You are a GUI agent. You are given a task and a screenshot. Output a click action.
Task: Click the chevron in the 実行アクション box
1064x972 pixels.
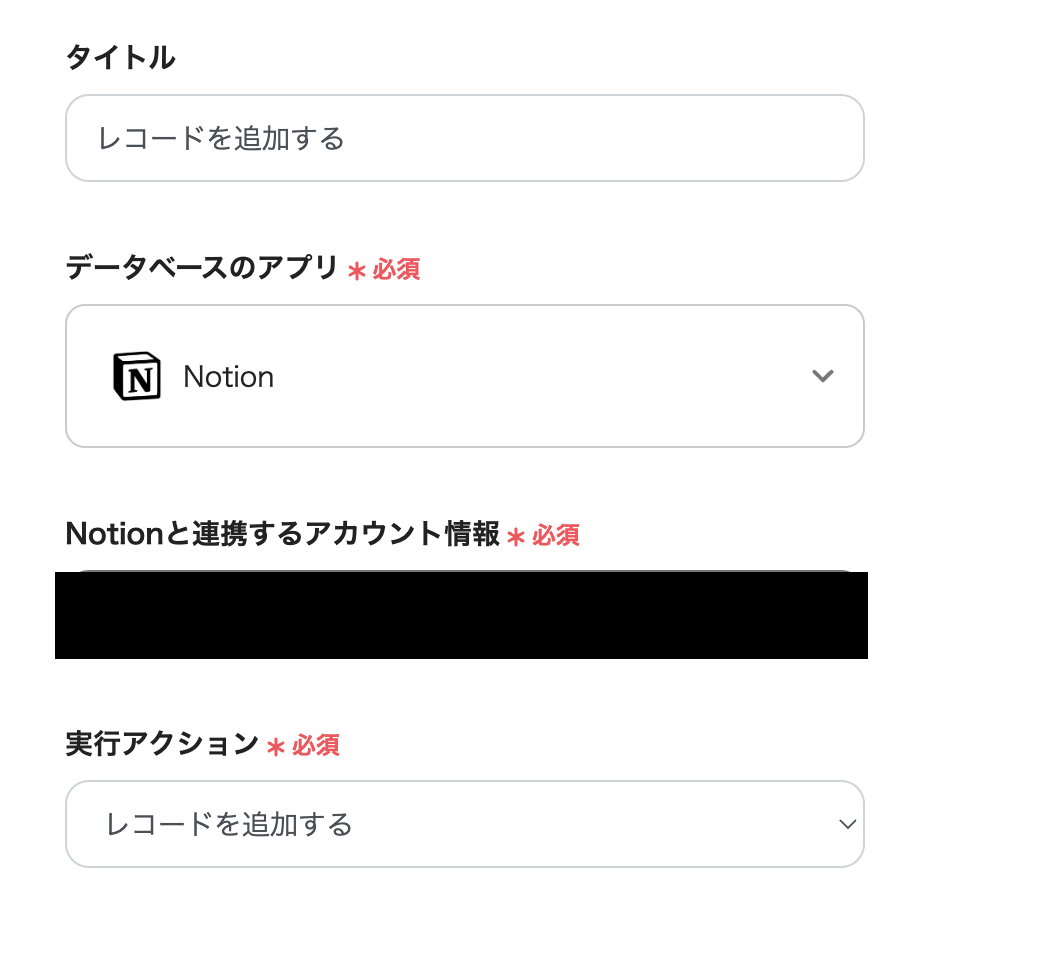click(847, 824)
